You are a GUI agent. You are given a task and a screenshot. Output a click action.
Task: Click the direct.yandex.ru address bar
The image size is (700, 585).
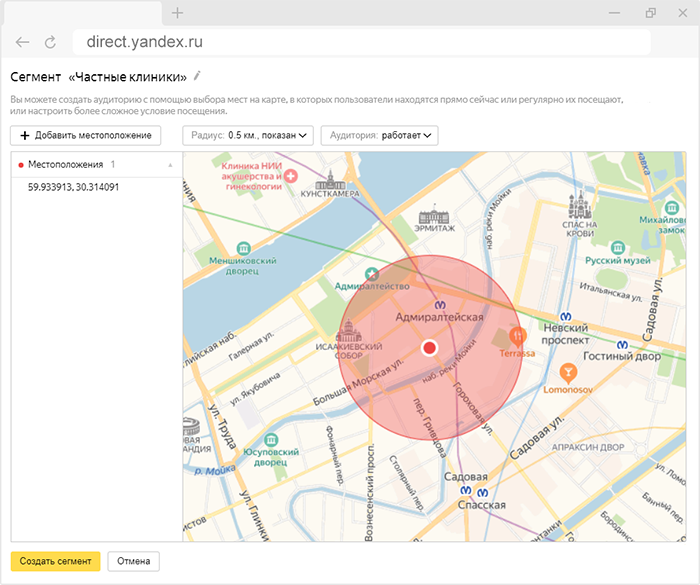pos(361,42)
